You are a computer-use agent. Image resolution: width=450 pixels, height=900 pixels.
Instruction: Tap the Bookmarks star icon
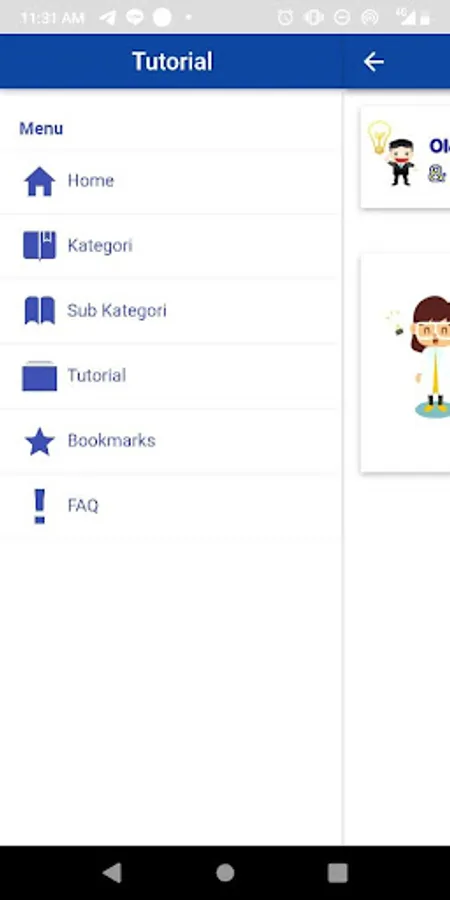(x=40, y=441)
